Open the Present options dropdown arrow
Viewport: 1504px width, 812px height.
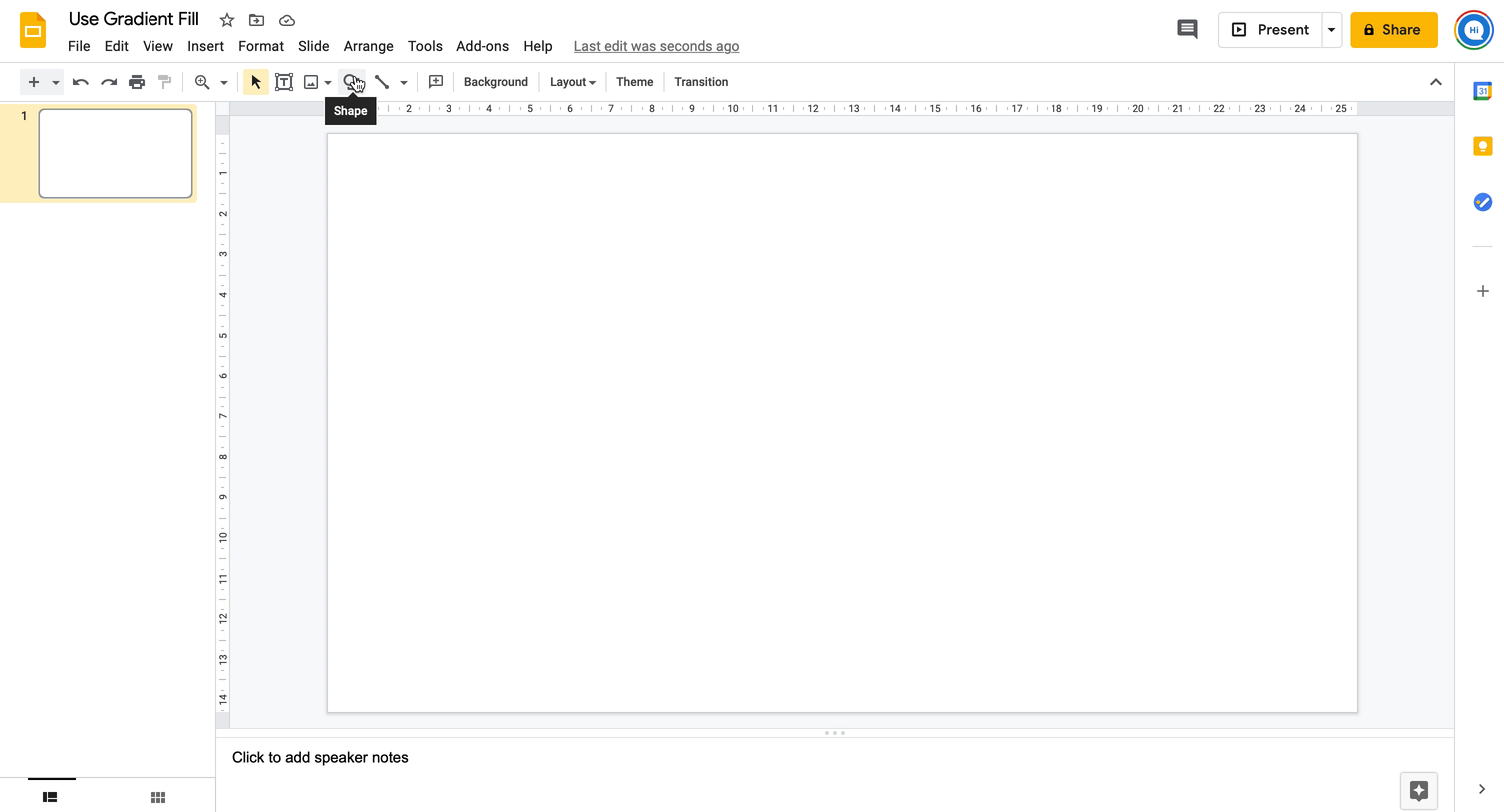tap(1331, 30)
